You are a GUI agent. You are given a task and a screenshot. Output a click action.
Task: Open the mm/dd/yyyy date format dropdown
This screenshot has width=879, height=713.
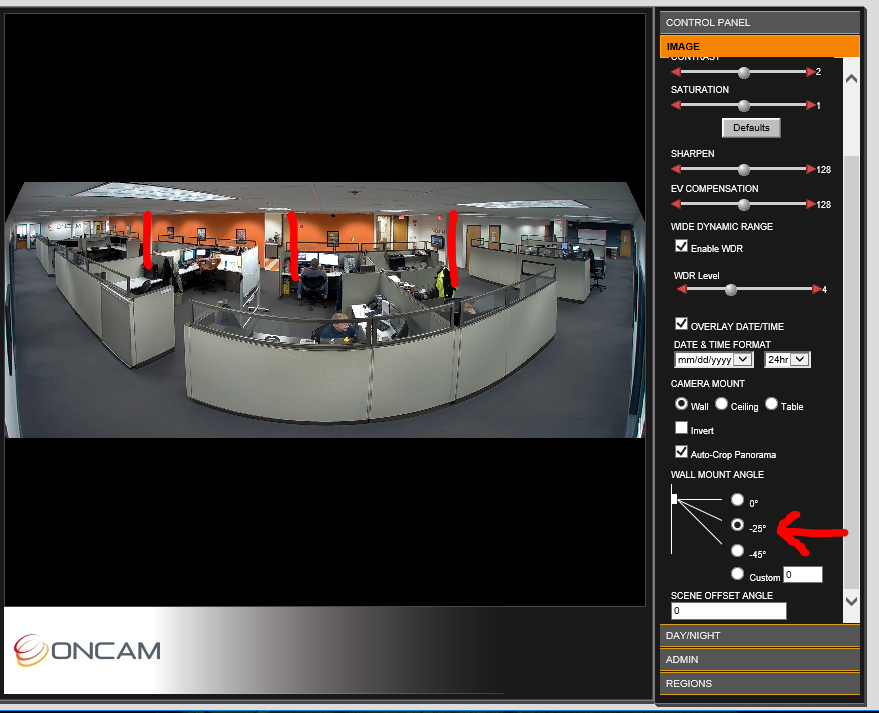tap(713, 360)
